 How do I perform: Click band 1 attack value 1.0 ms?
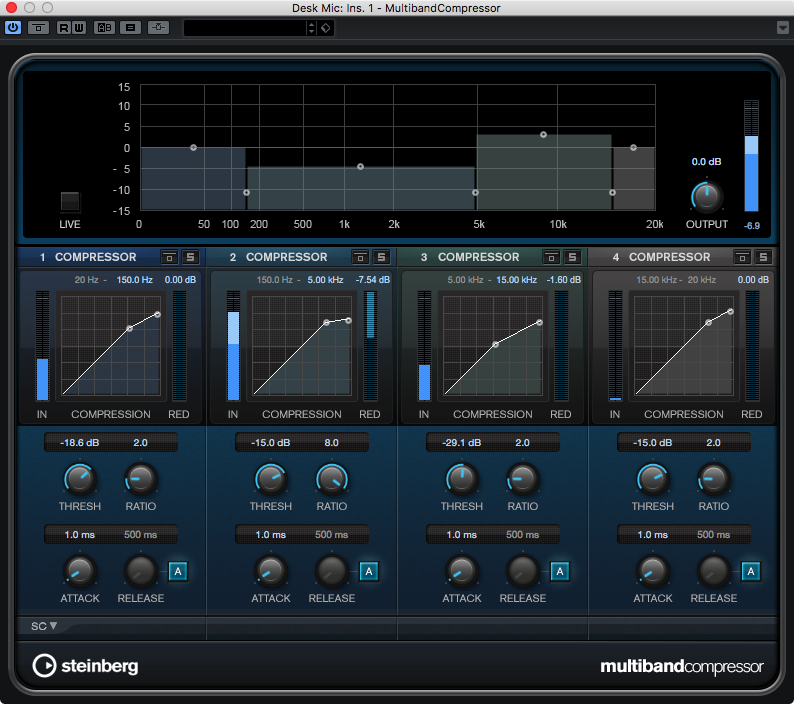click(x=80, y=535)
